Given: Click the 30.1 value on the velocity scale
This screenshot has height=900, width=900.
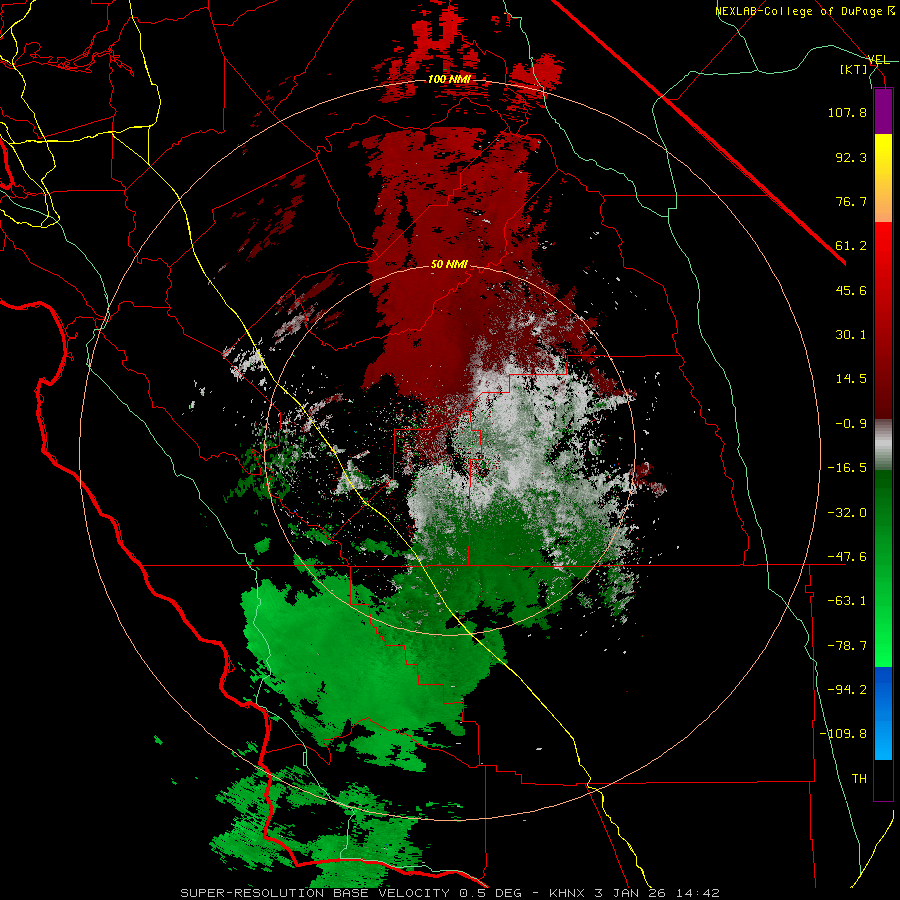Looking at the screenshot, I should click(851, 335).
